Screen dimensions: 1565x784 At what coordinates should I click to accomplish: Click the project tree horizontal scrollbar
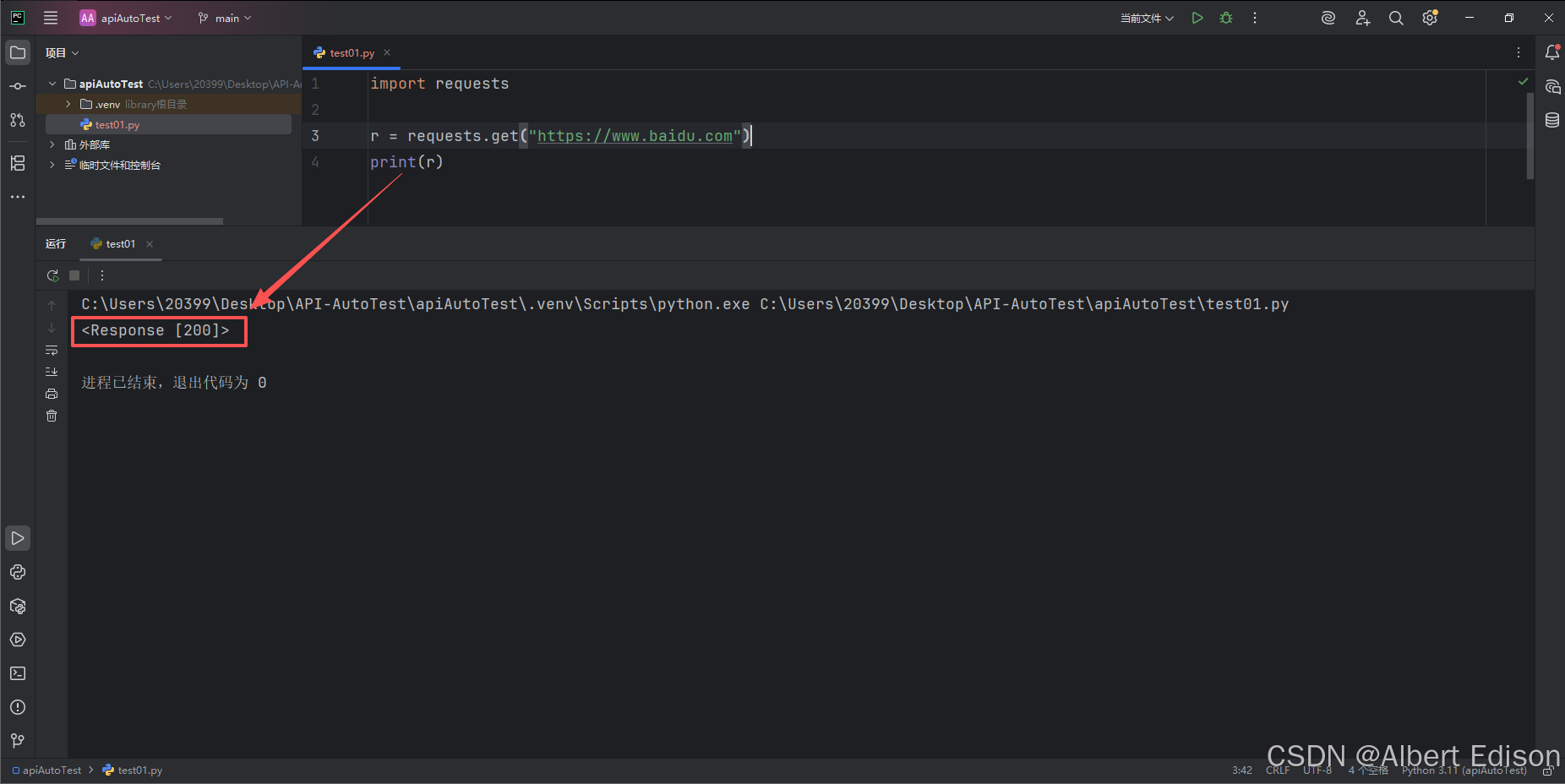coord(130,221)
